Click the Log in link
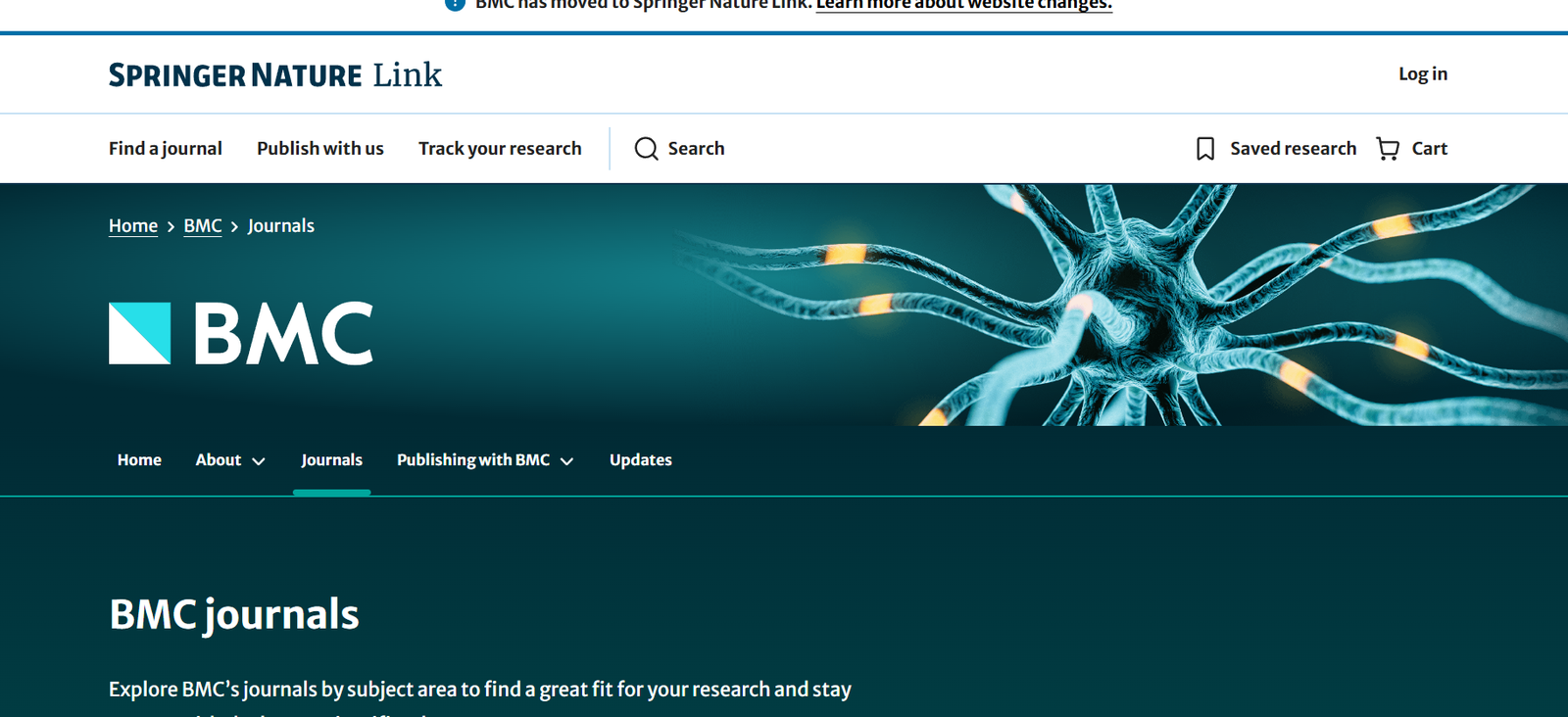This screenshot has width=1568, height=717. pyautogui.click(x=1422, y=73)
